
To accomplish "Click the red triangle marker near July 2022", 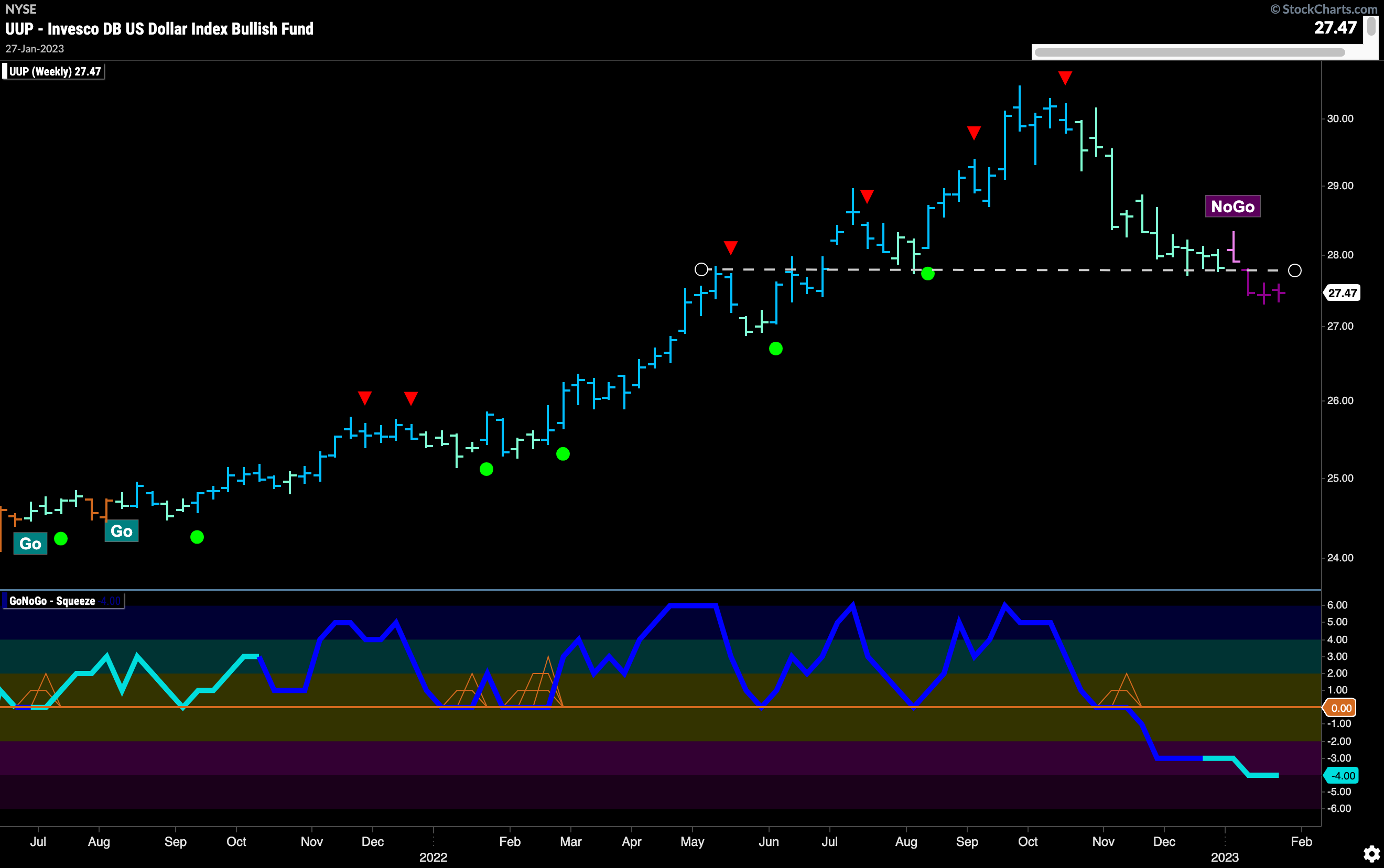I will click(867, 197).
